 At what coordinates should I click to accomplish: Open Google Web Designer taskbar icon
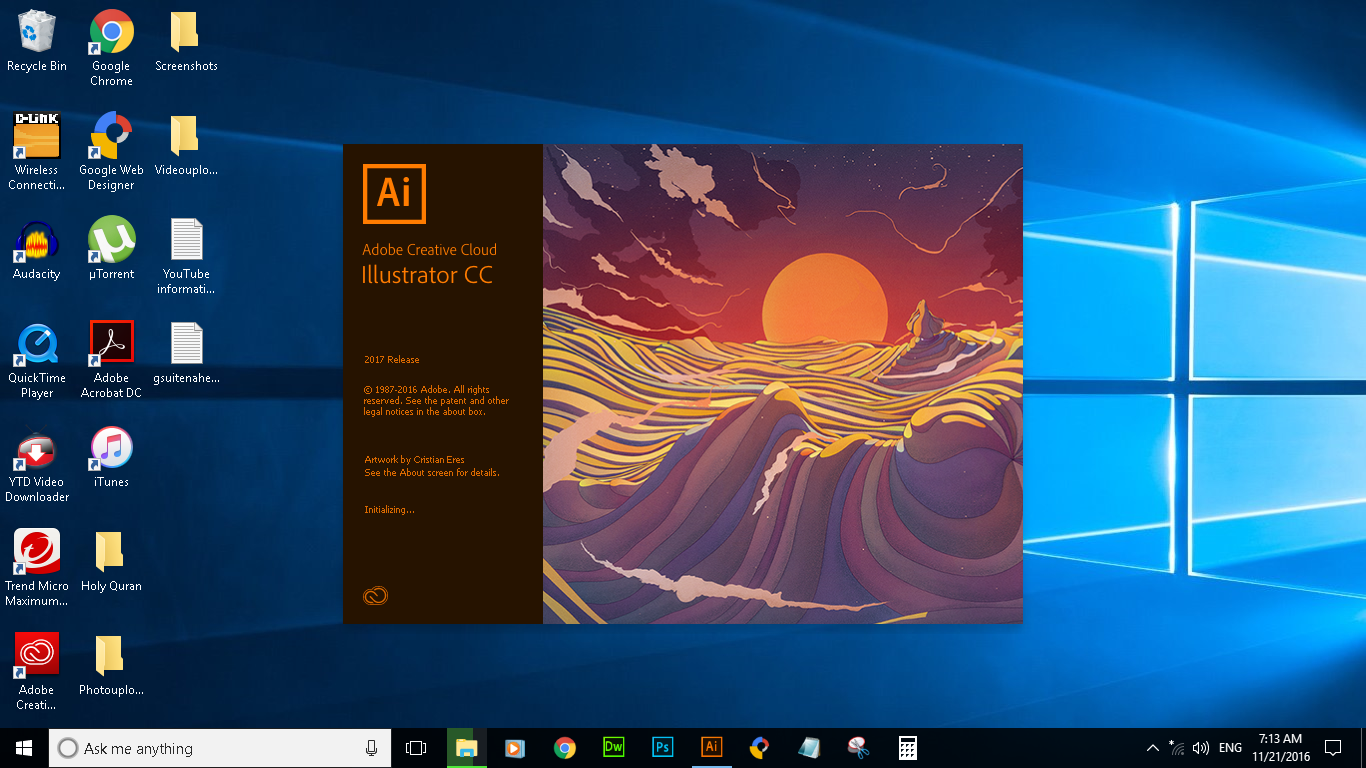(x=760, y=748)
